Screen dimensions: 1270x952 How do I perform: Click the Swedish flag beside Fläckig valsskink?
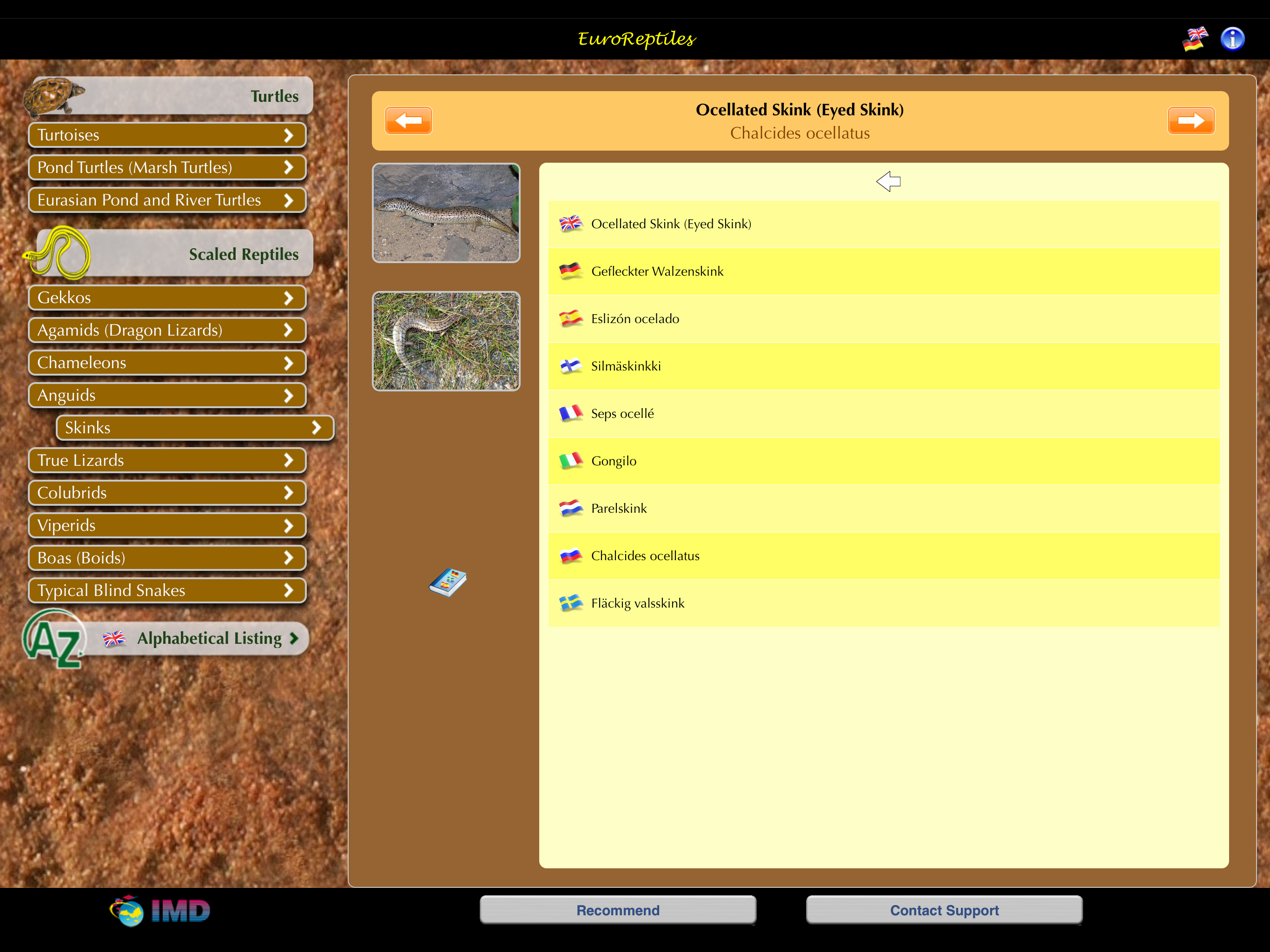(571, 603)
